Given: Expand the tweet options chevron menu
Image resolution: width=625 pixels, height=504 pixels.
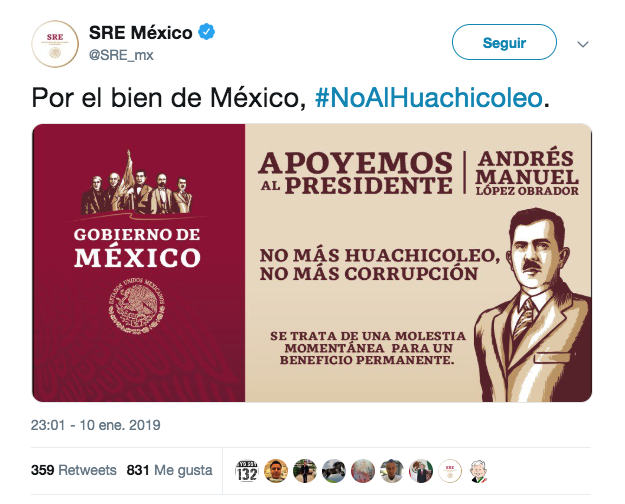Looking at the screenshot, I should [583, 44].
